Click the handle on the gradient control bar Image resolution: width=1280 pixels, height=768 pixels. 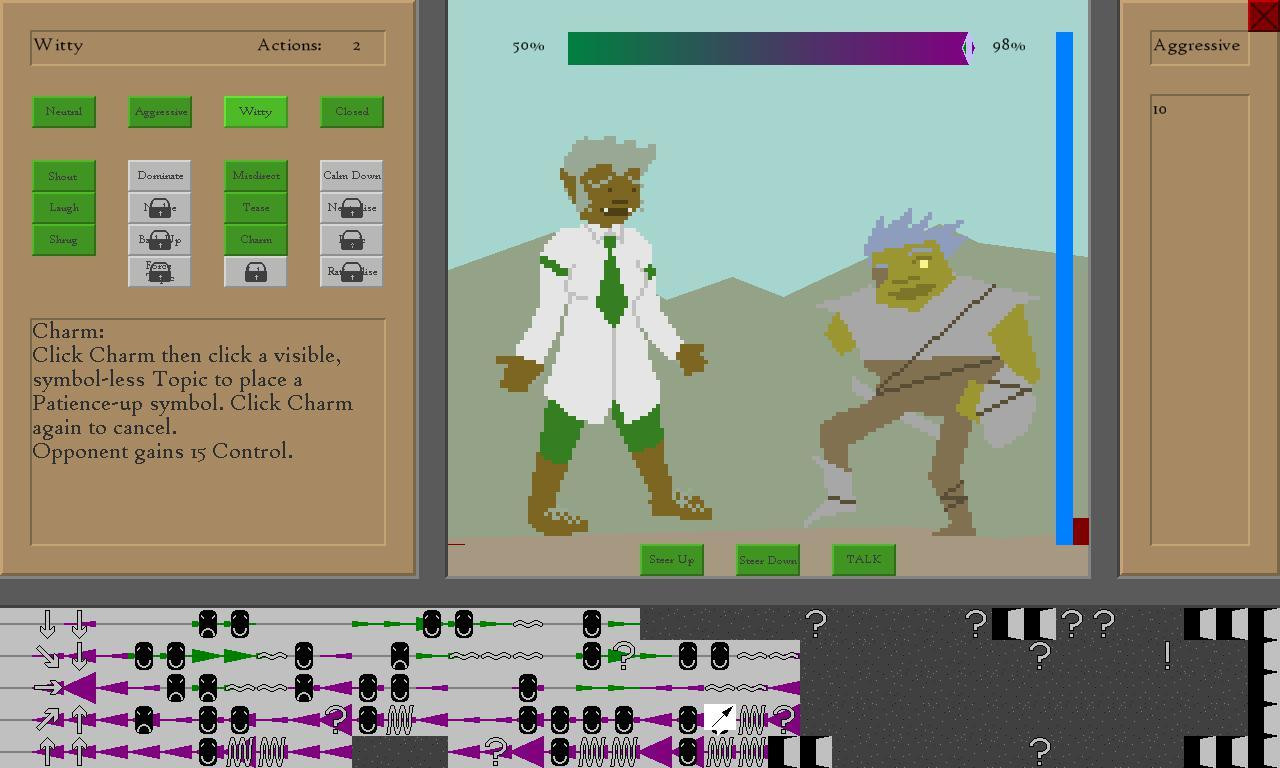click(968, 47)
